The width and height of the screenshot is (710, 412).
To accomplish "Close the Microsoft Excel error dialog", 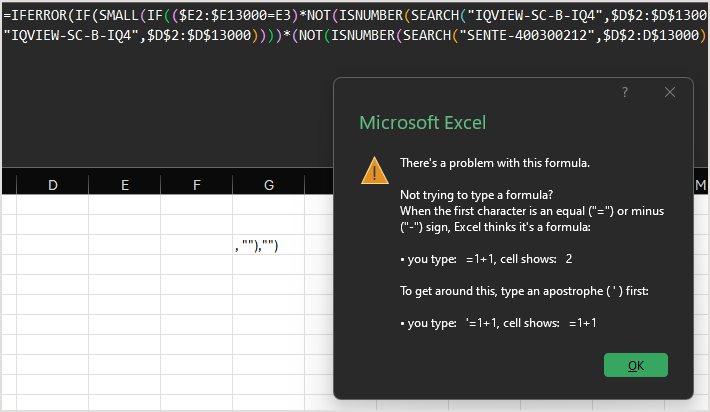I will 670,92.
